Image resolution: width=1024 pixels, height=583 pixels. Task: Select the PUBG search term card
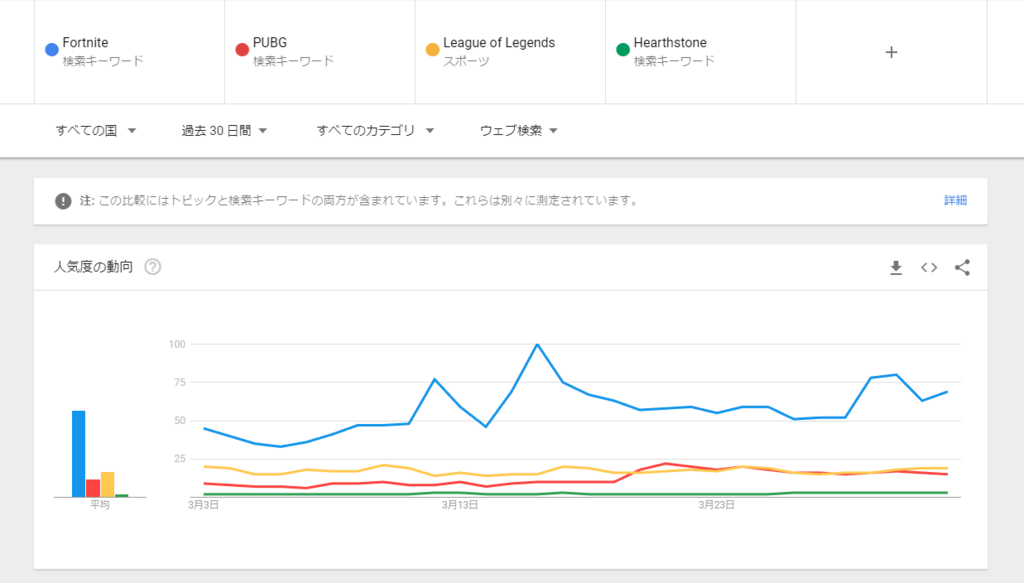(x=320, y=52)
